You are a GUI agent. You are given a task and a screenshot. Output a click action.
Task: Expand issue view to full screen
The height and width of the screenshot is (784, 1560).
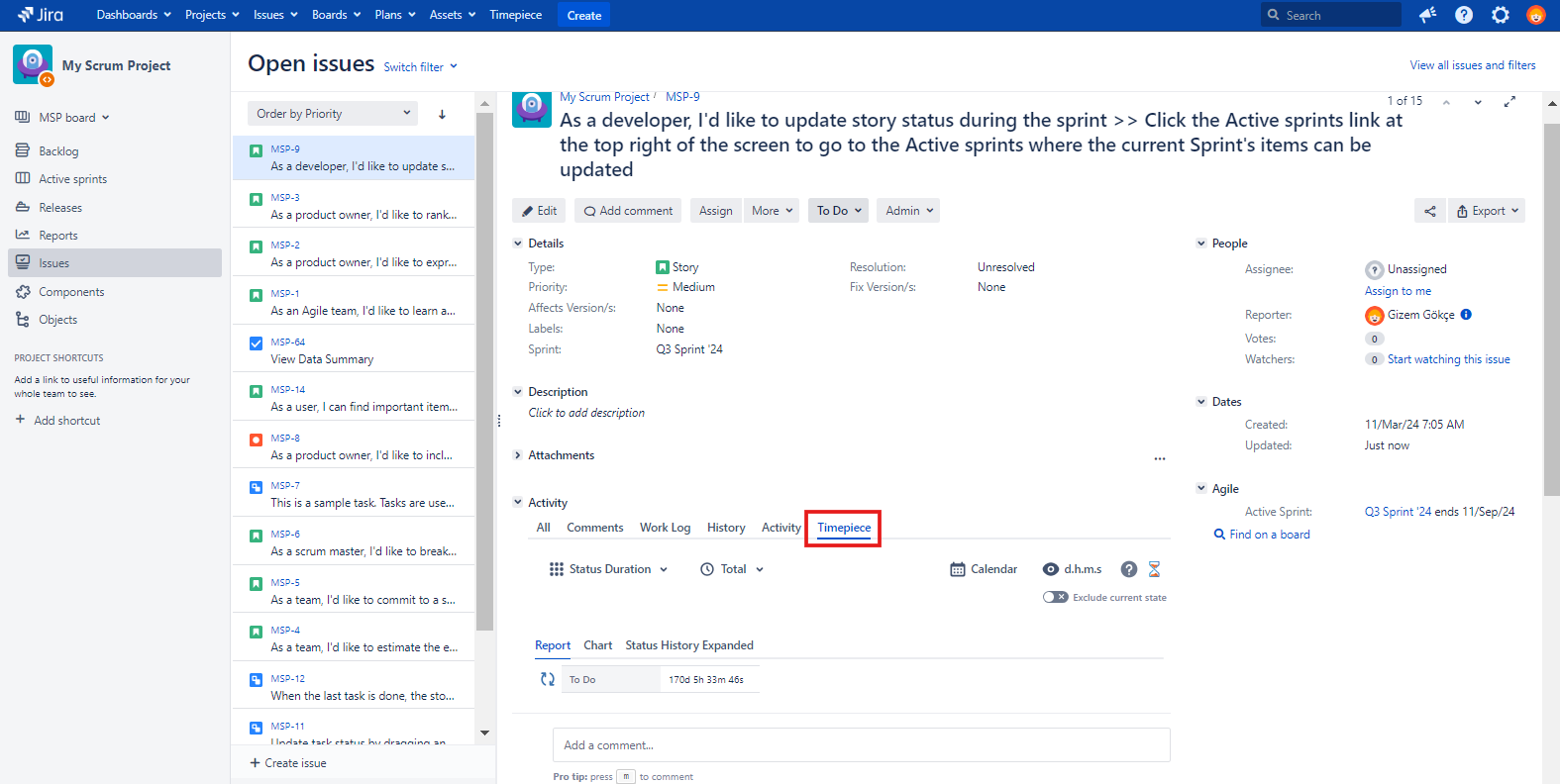click(x=1509, y=101)
